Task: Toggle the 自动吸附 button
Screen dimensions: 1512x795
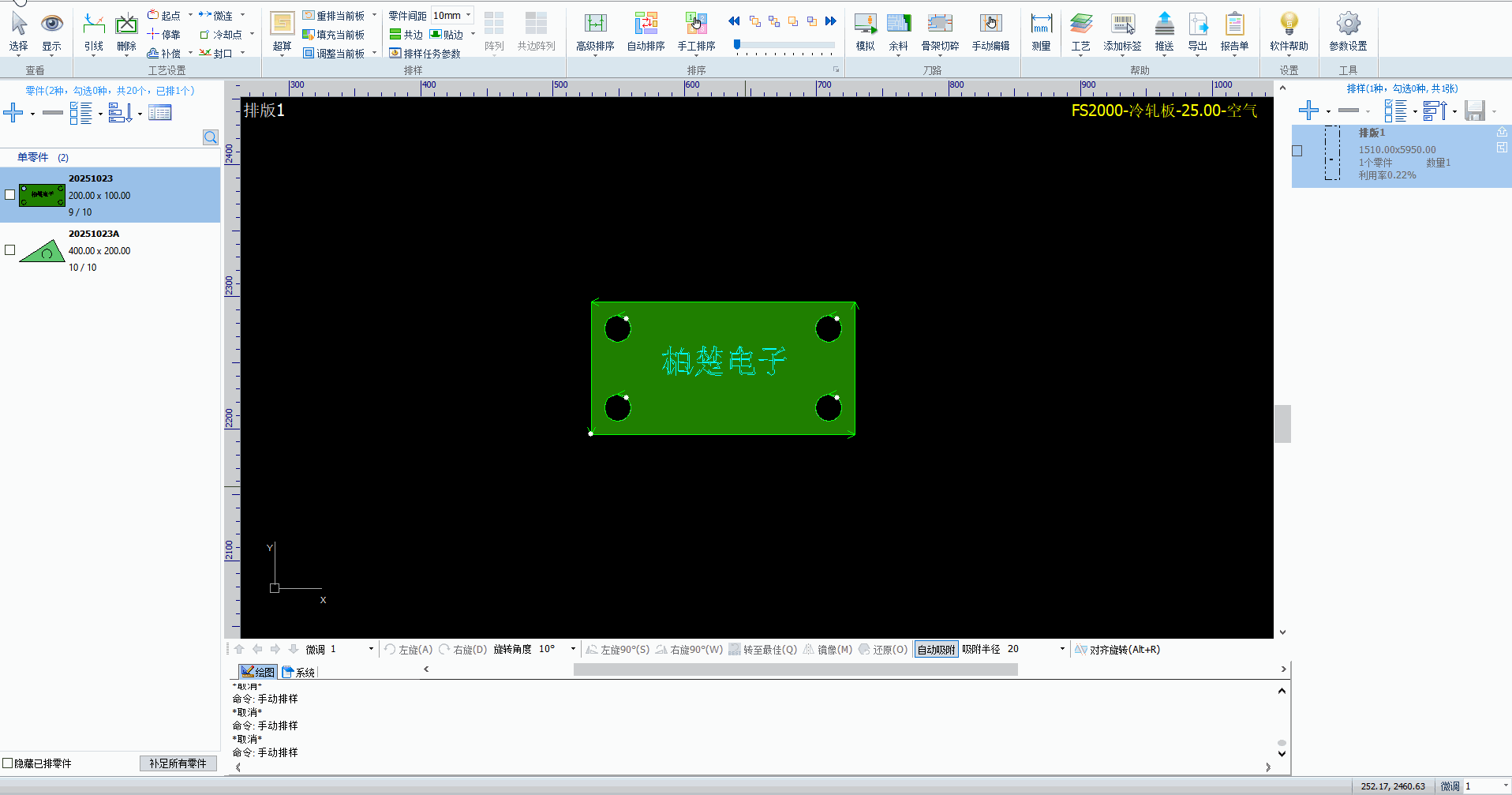Action: click(x=936, y=650)
